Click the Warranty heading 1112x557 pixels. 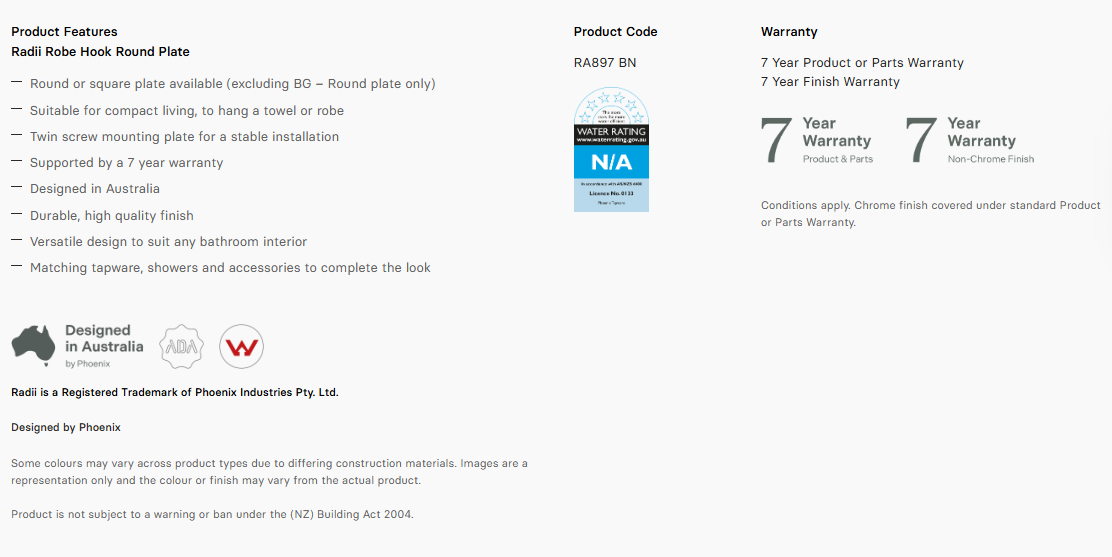pos(789,32)
